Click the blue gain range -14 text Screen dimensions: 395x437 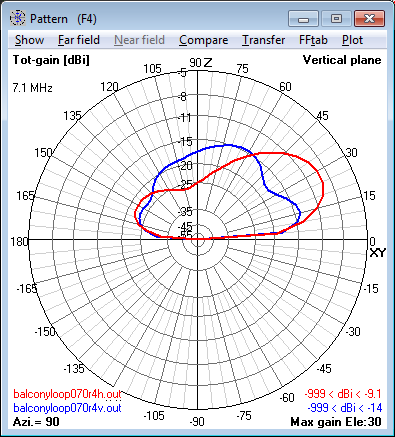click(344, 408)
